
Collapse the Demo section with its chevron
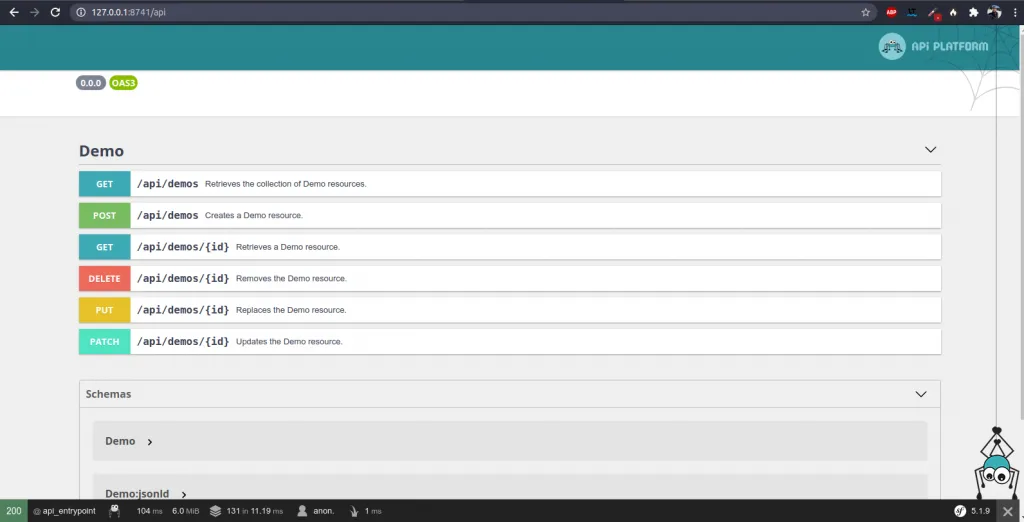(930, 150)
